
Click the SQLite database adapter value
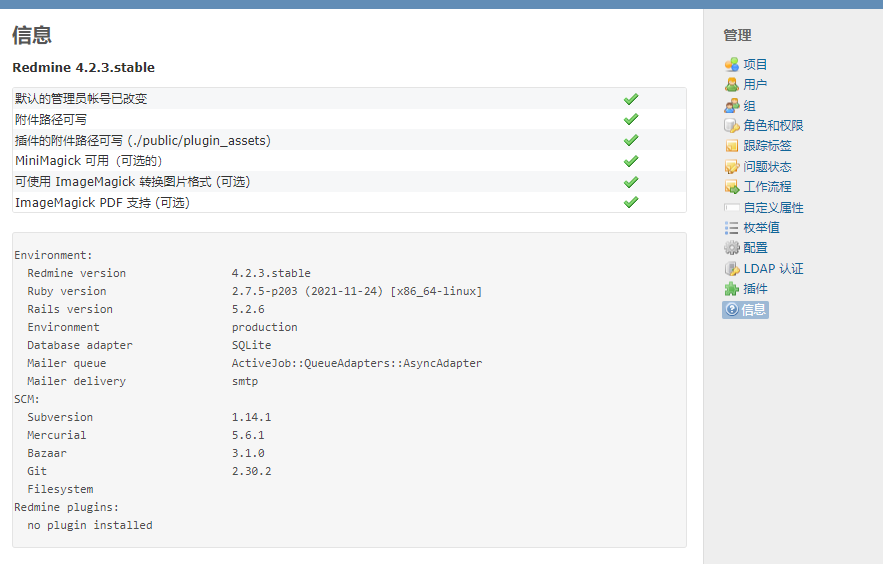252,345
